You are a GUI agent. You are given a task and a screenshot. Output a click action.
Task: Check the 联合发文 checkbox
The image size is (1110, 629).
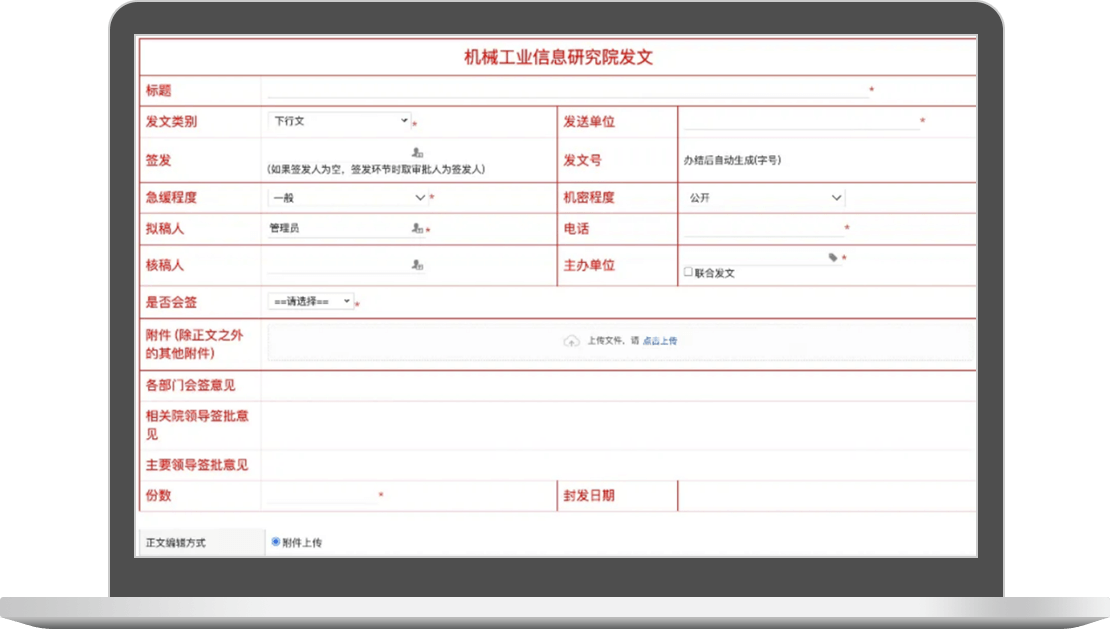pos(688,272)
